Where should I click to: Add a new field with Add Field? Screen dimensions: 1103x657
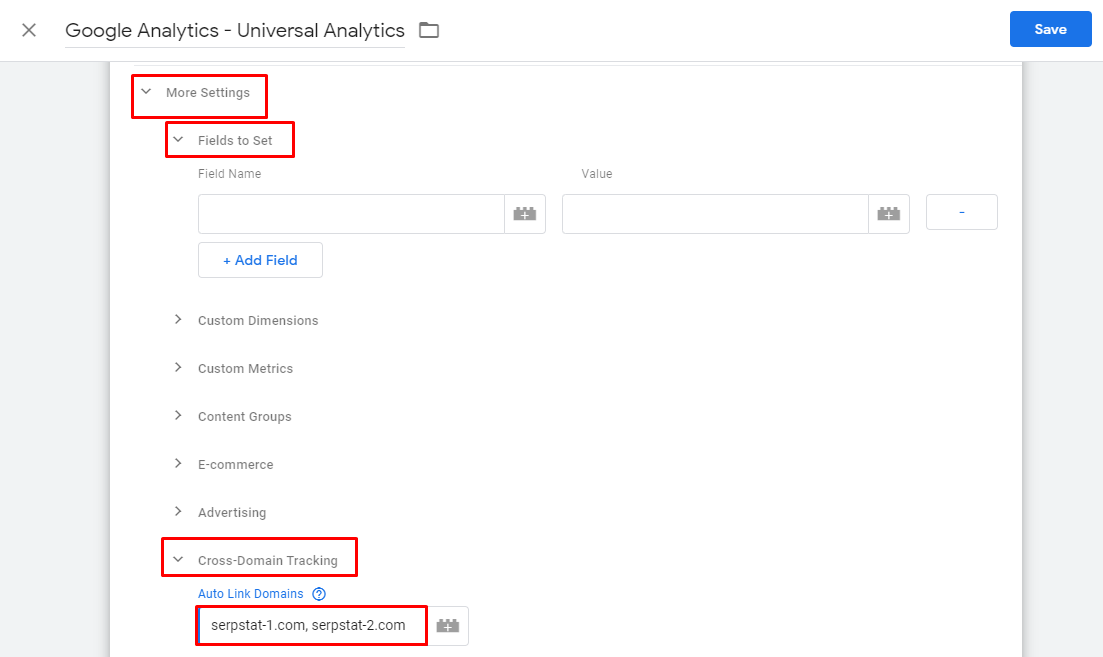coord(260,259)
